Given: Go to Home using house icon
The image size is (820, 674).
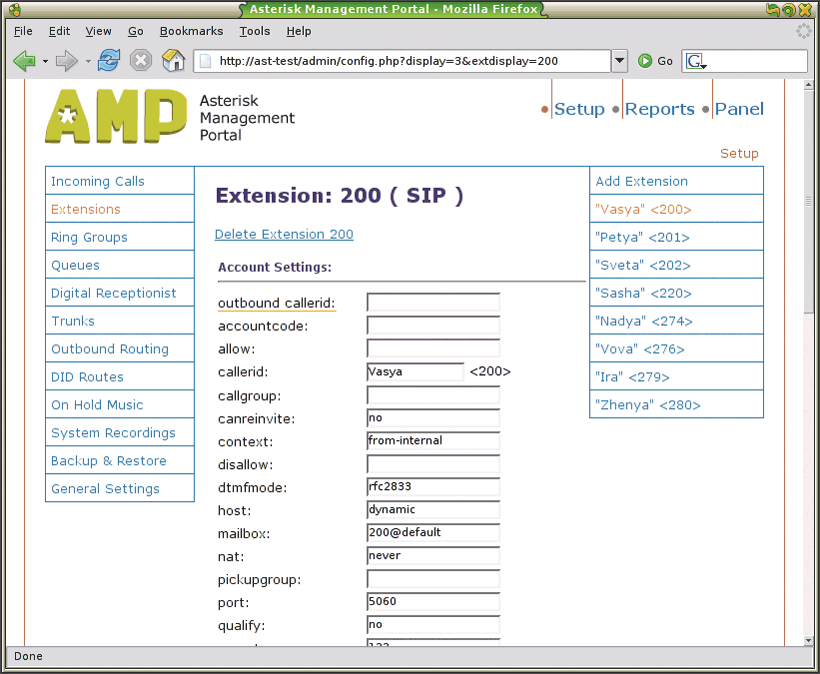Looking at the screenshot, I should pos(174,61).
